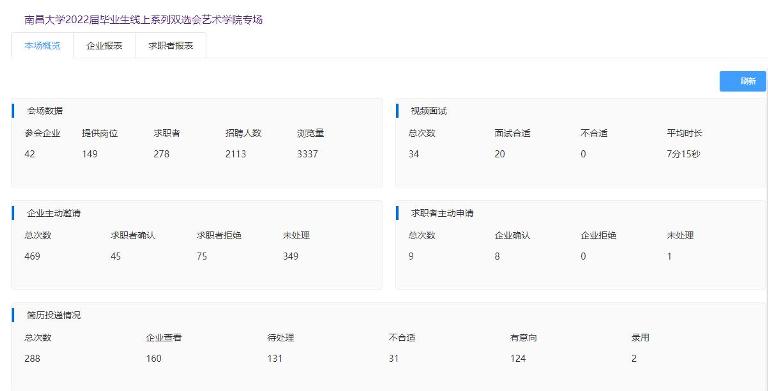The height and width of the screenshot is (391, 768).
Task: Click the 简历投递 total value 288
Action: [x=32, y=359]
